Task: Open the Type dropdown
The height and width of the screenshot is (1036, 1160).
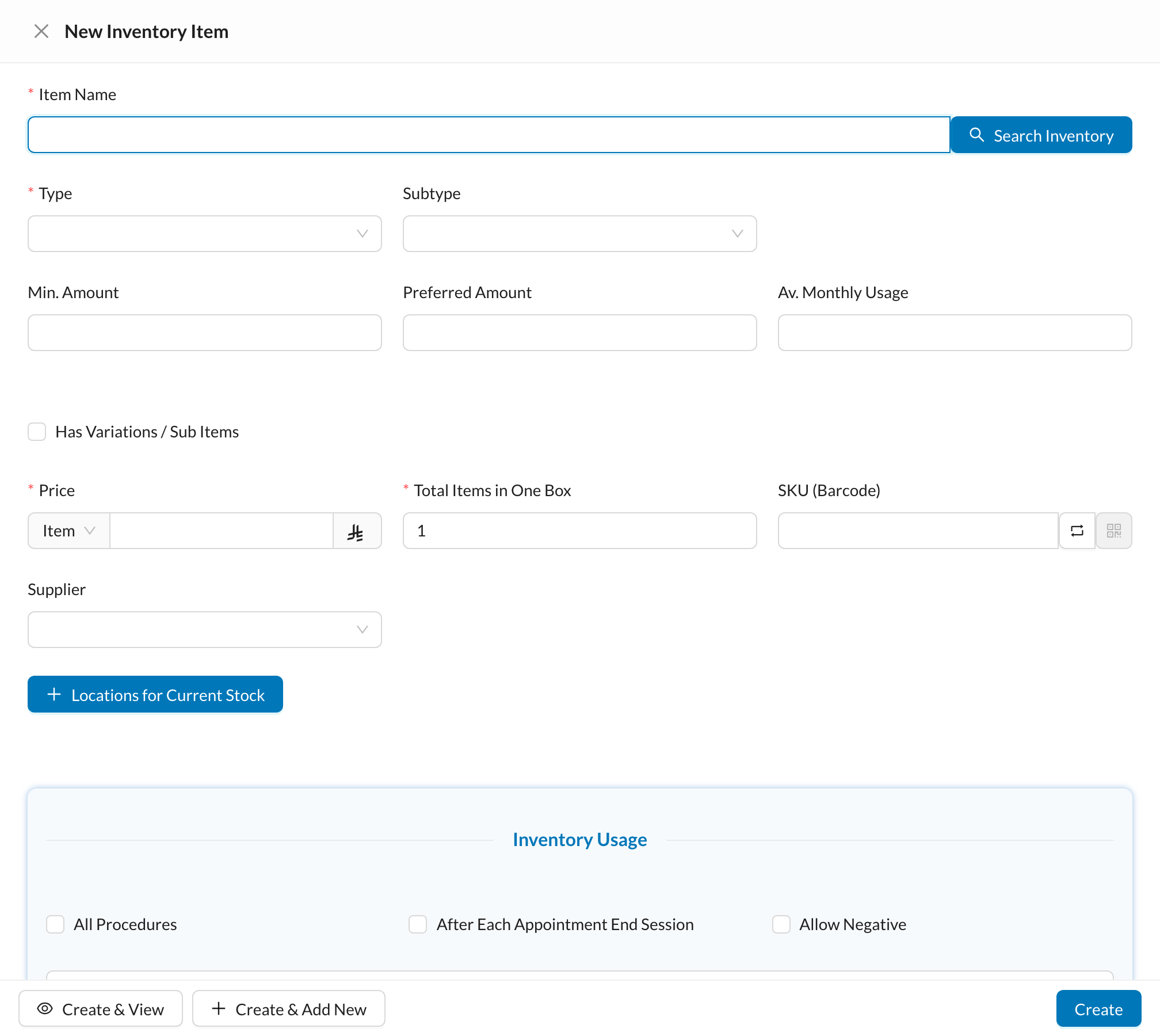Action: coord(205,234)
